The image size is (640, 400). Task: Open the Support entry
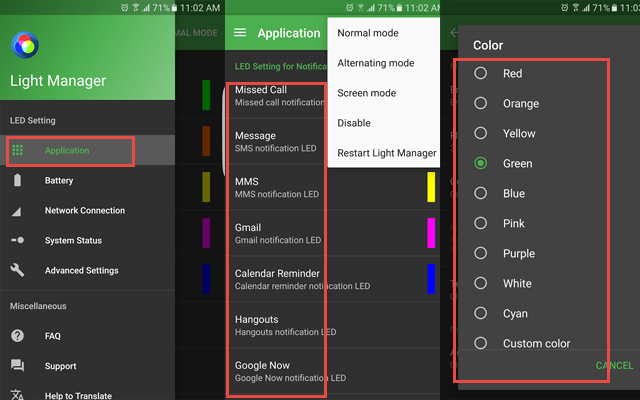tap(87, 366)
